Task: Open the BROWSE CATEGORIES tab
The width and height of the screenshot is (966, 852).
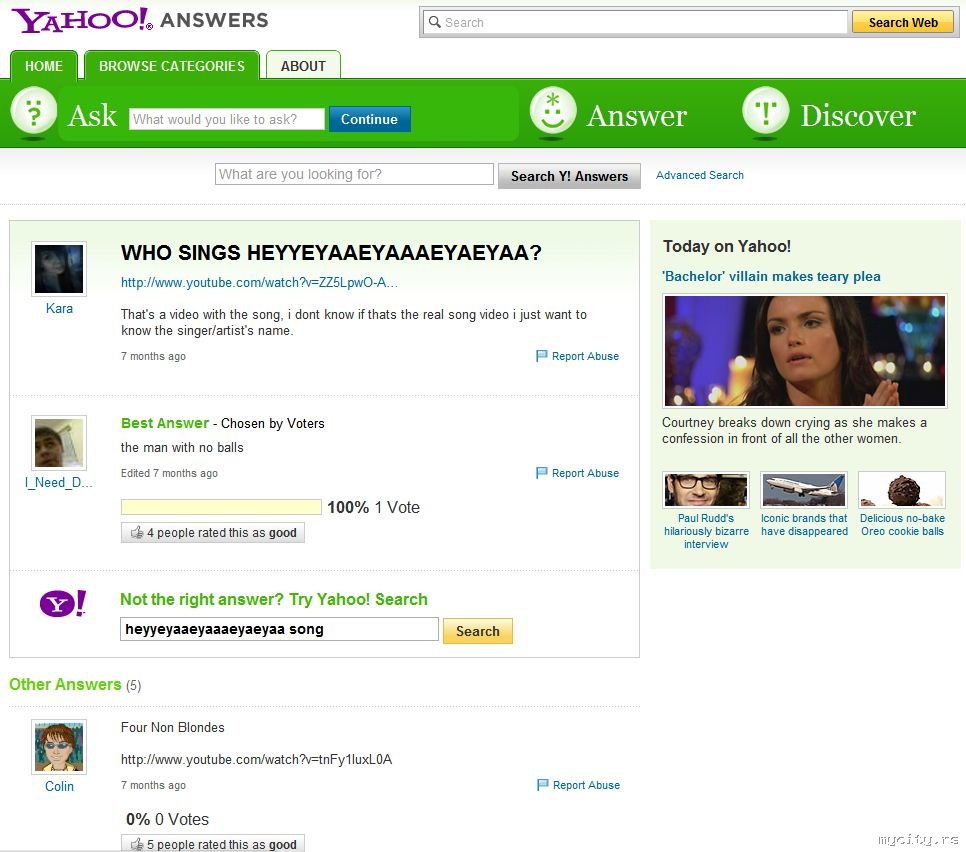Action: [172, 66]
